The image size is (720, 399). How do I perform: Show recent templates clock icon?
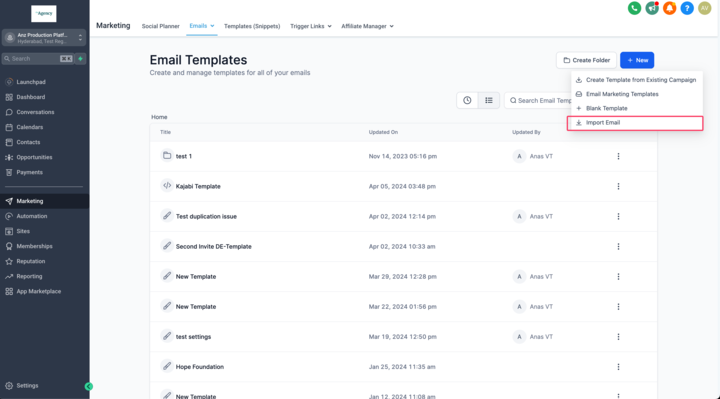point(467,100)
